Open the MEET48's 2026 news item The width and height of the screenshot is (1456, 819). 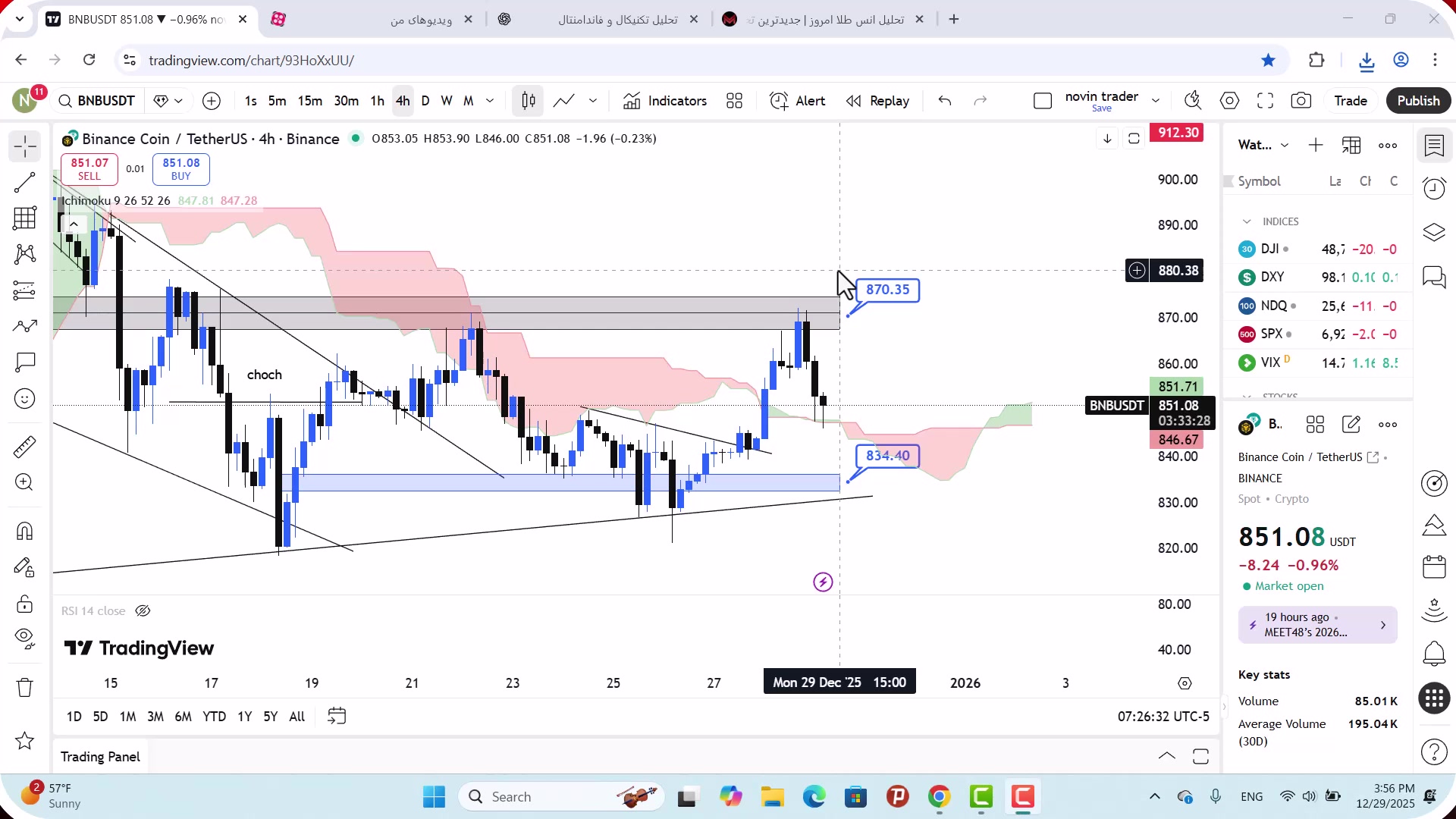point(1318,625)
